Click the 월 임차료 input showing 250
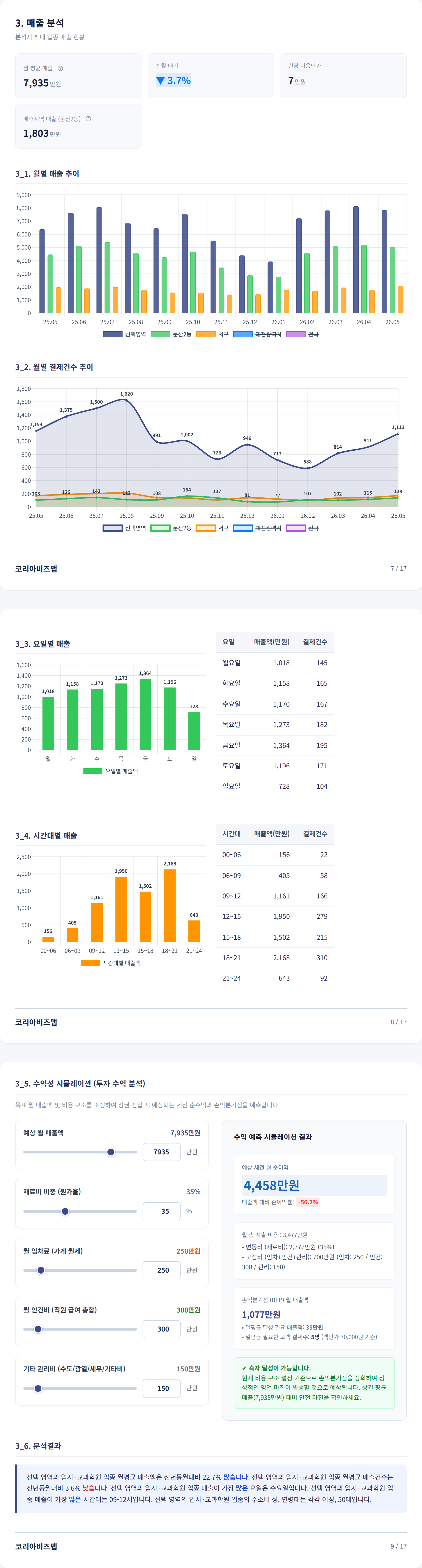Screen dimensions: 422x1568 (x=161, y=1270)
